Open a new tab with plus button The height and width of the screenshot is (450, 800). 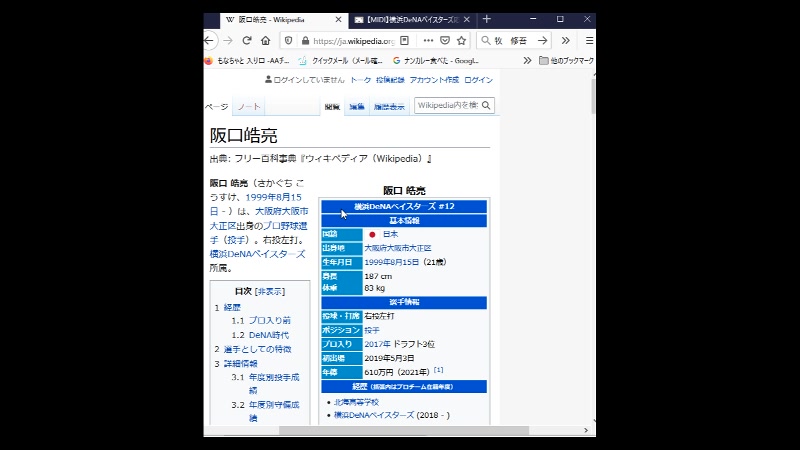486,19
